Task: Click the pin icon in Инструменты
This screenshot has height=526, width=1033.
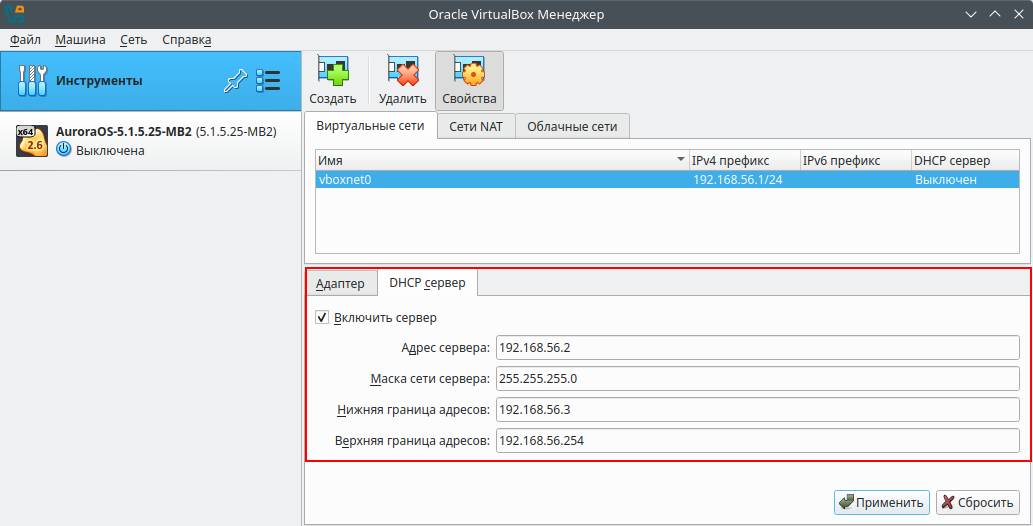Action: (235, 81)
